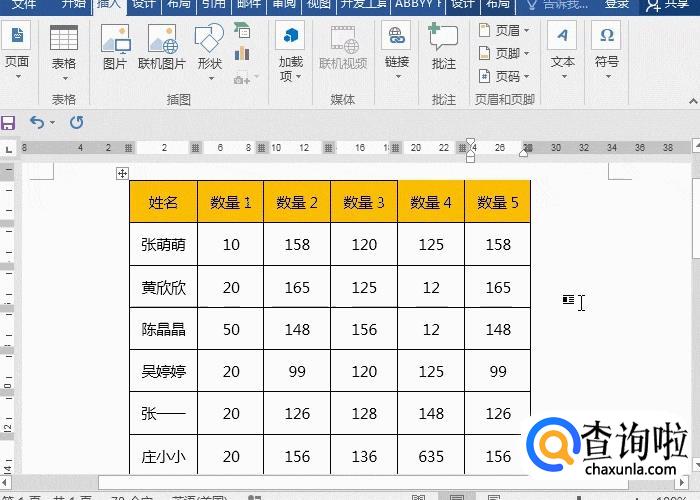Redo the last action

[x=77, y=122]
